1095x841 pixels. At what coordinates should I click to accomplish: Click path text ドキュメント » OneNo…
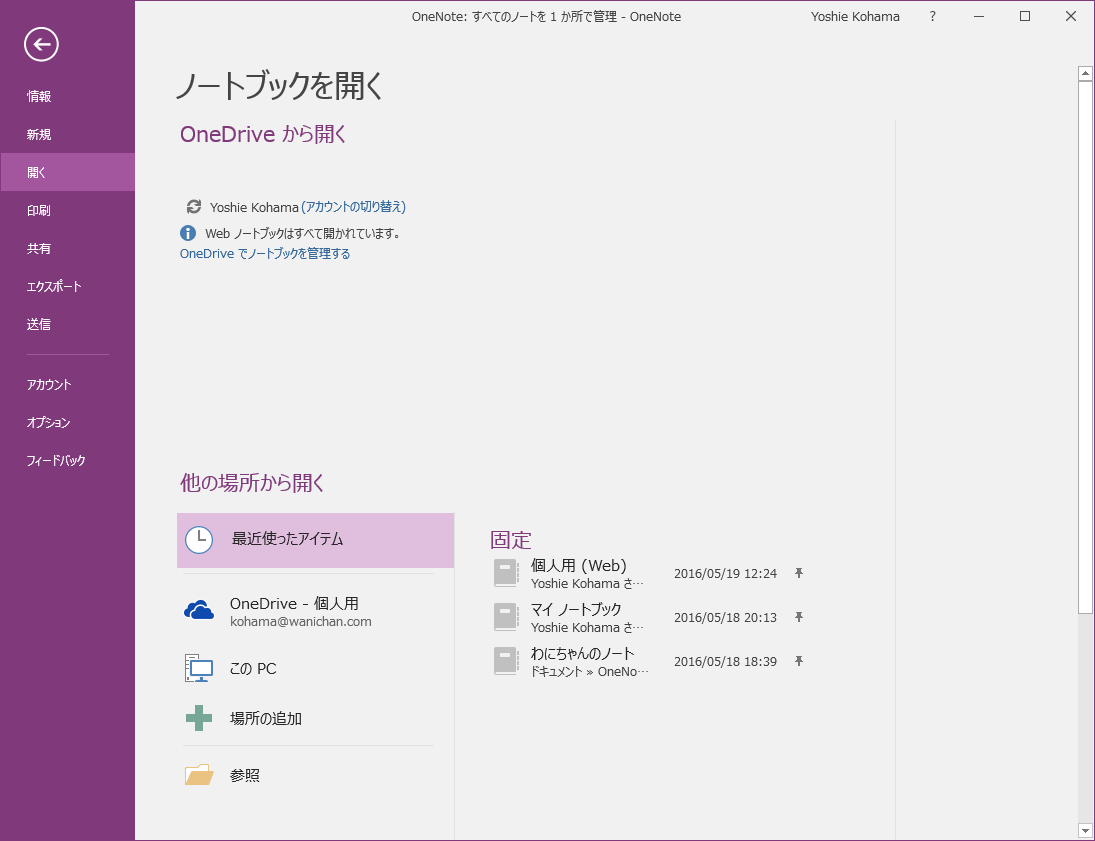pos(589,672)
